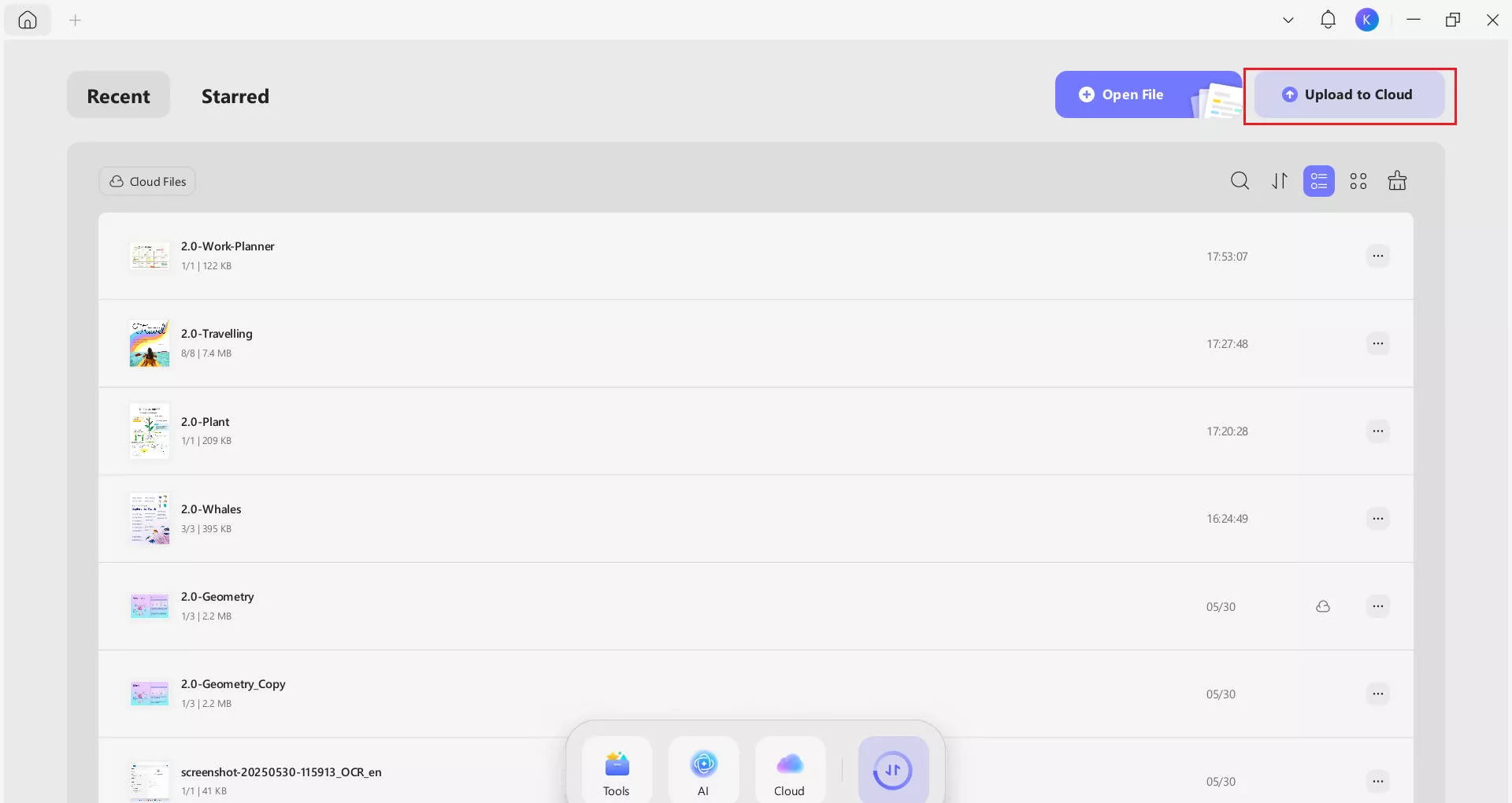This screenshot has width=1512, height=803.
Task: Open the sort order control
Action: pyautogui.click(x=1279, y=180)
